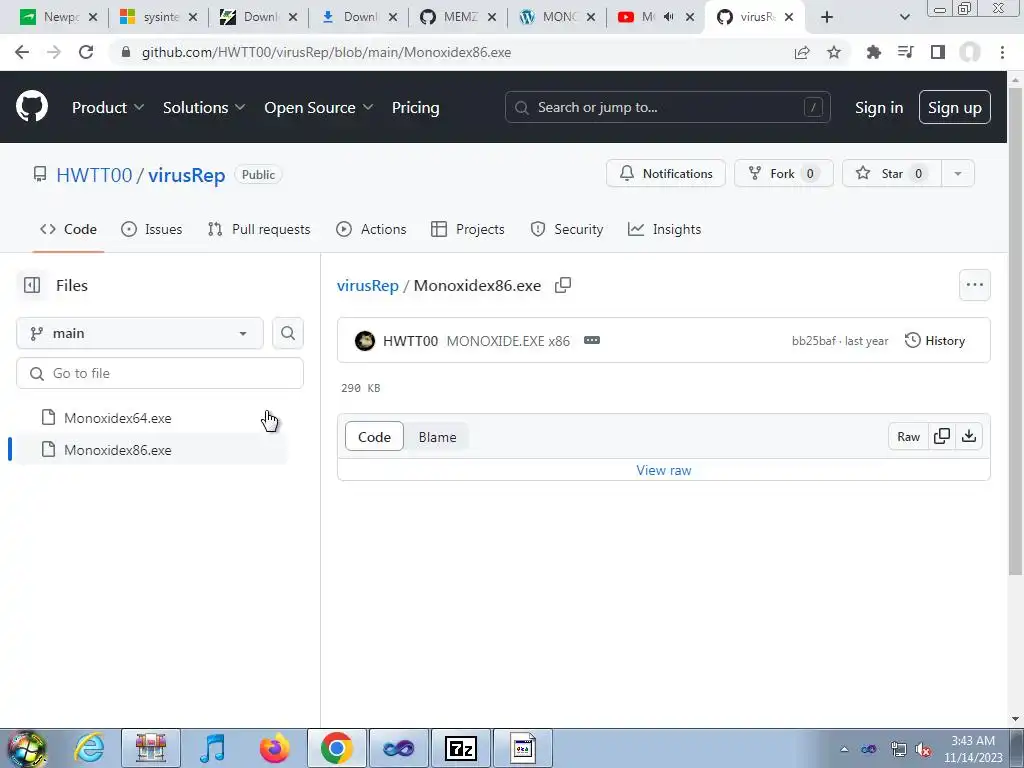This screenshot has width=1024, height=768.
Task: Mute the YouTube tab speaker icon
Action: coord(669,17)
